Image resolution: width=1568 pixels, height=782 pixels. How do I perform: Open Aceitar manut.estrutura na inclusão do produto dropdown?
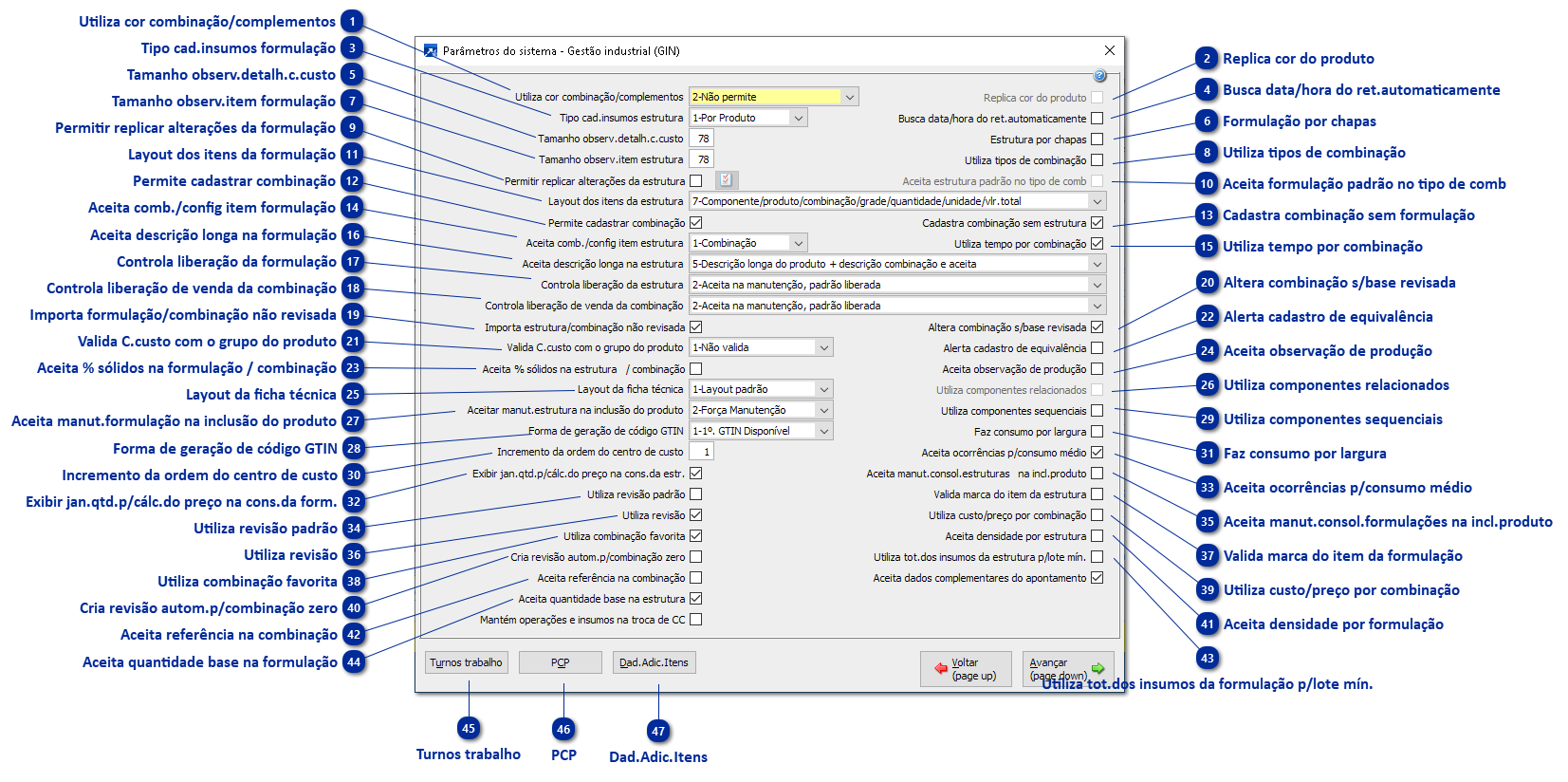(x=824, y=410)
